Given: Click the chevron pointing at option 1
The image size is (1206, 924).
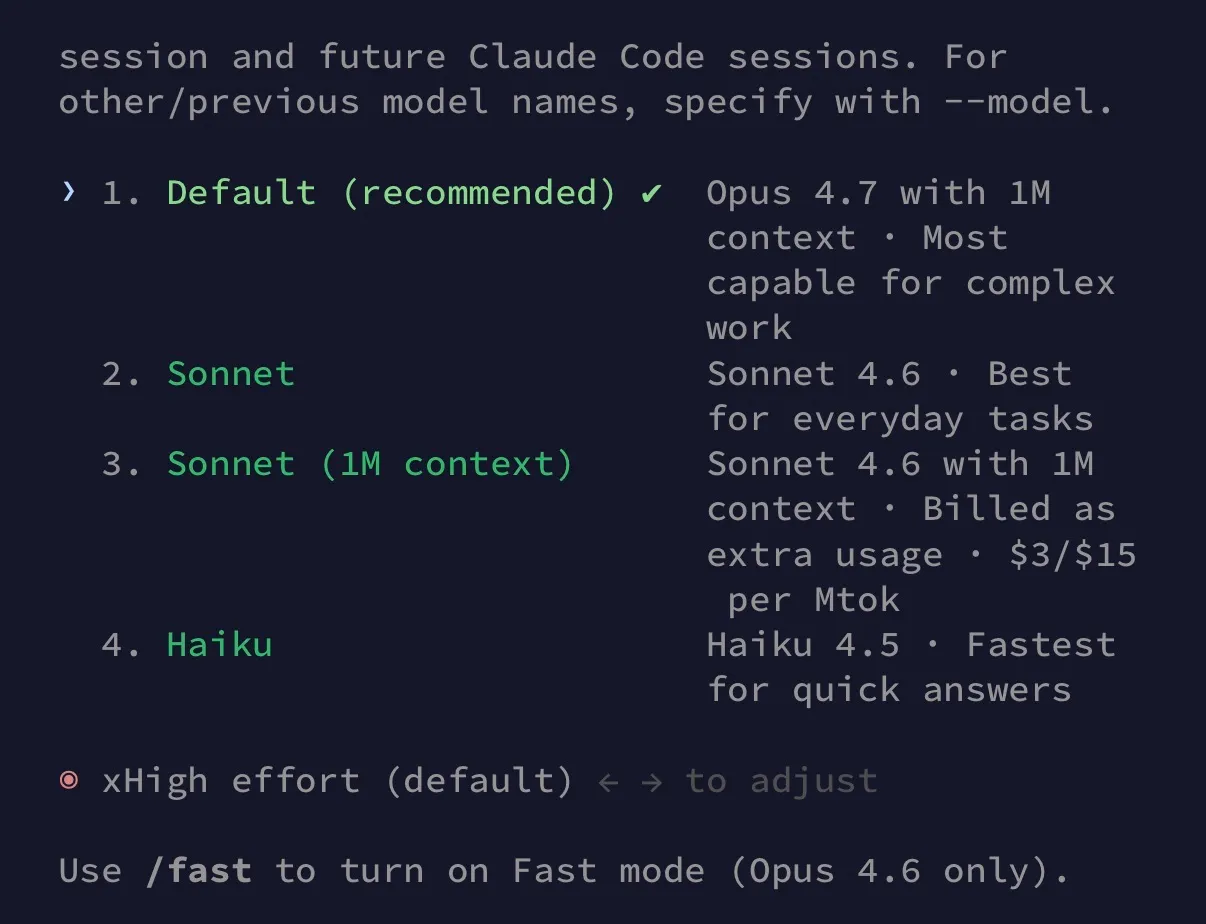Looking at the screenshot, I should coord(68,192).
